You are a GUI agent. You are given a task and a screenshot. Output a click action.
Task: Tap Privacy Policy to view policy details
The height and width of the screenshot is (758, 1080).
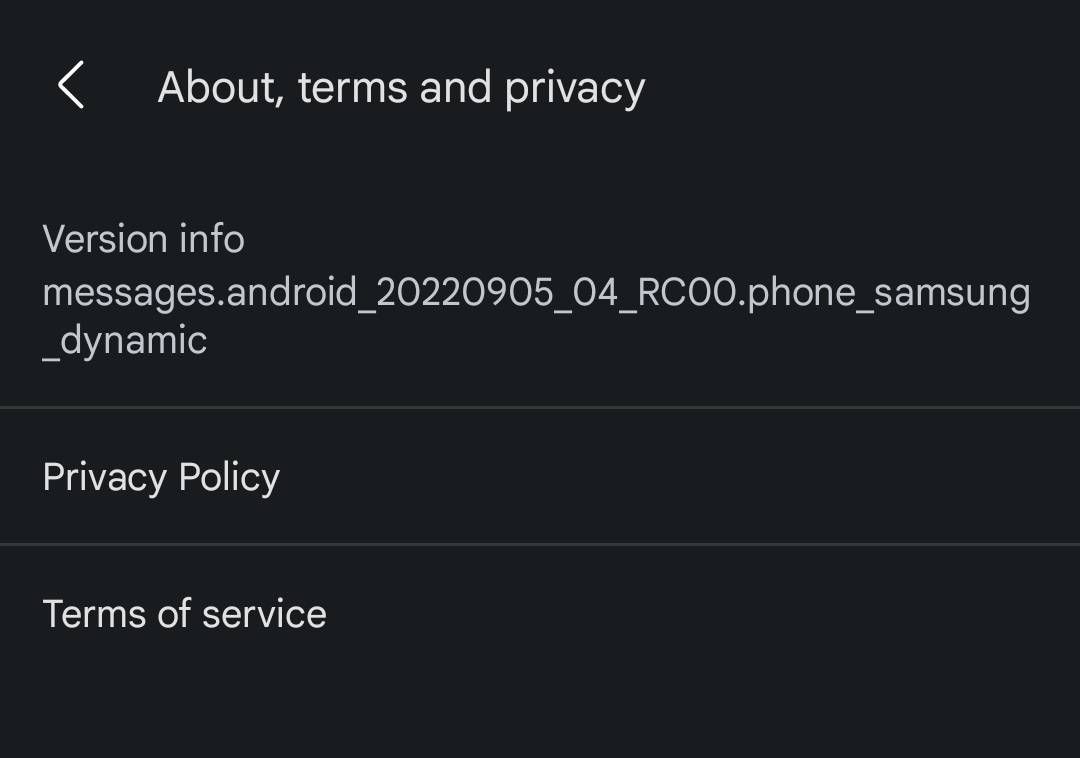161,477
